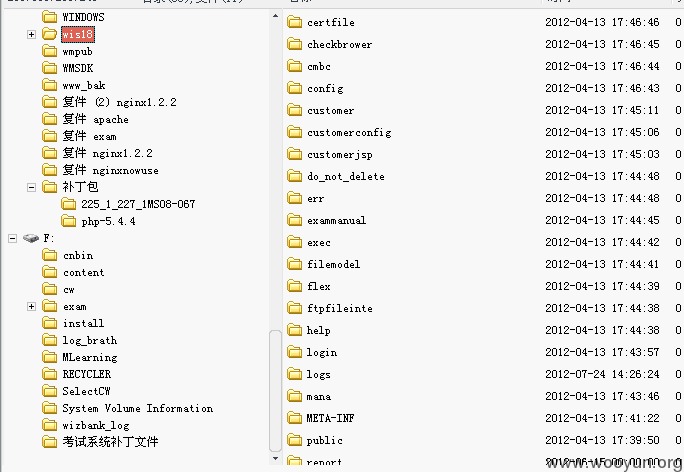The height and width of the screenshot is (472, 684).
Task: Click the customer folder icon
Action: tap(294, 110)
